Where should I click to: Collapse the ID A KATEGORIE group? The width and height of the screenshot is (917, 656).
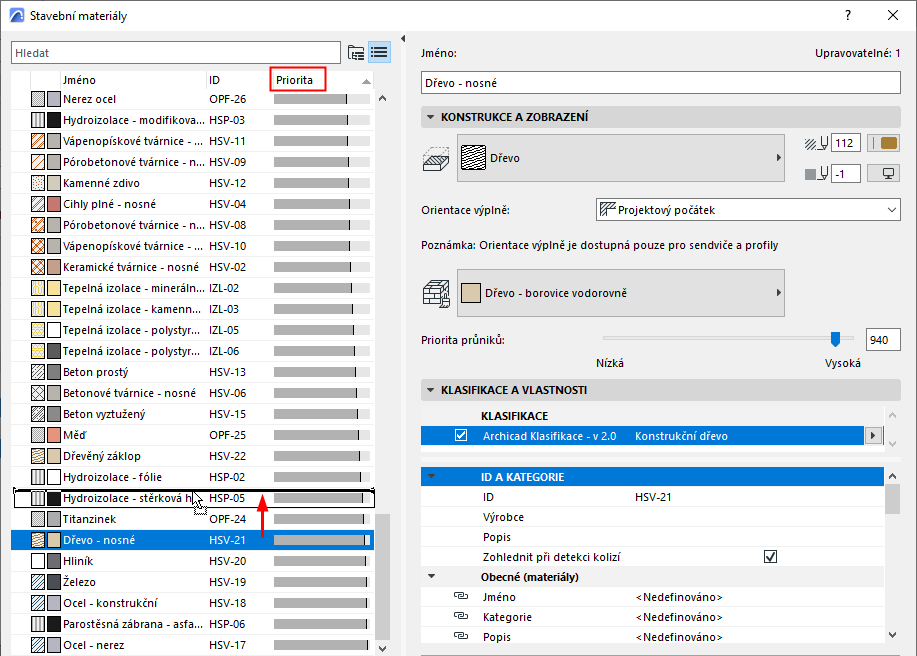(432, 477)
